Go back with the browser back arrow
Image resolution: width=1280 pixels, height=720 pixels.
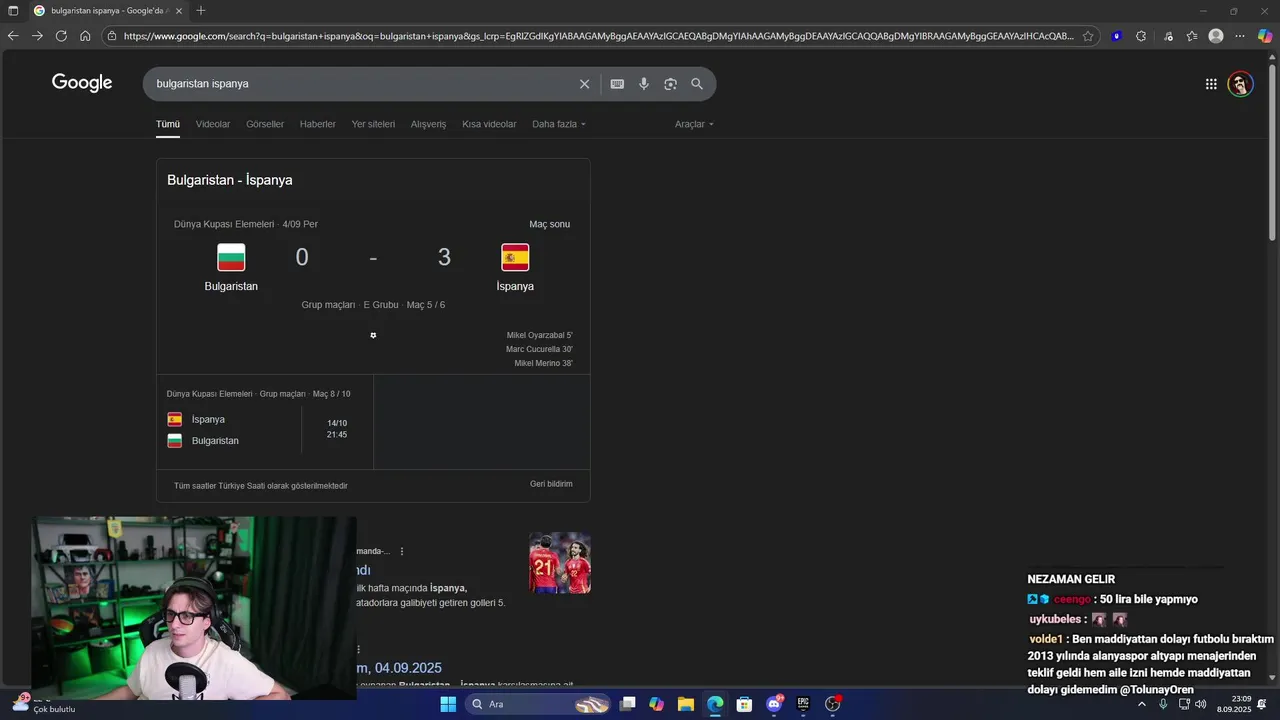(13, 36)
